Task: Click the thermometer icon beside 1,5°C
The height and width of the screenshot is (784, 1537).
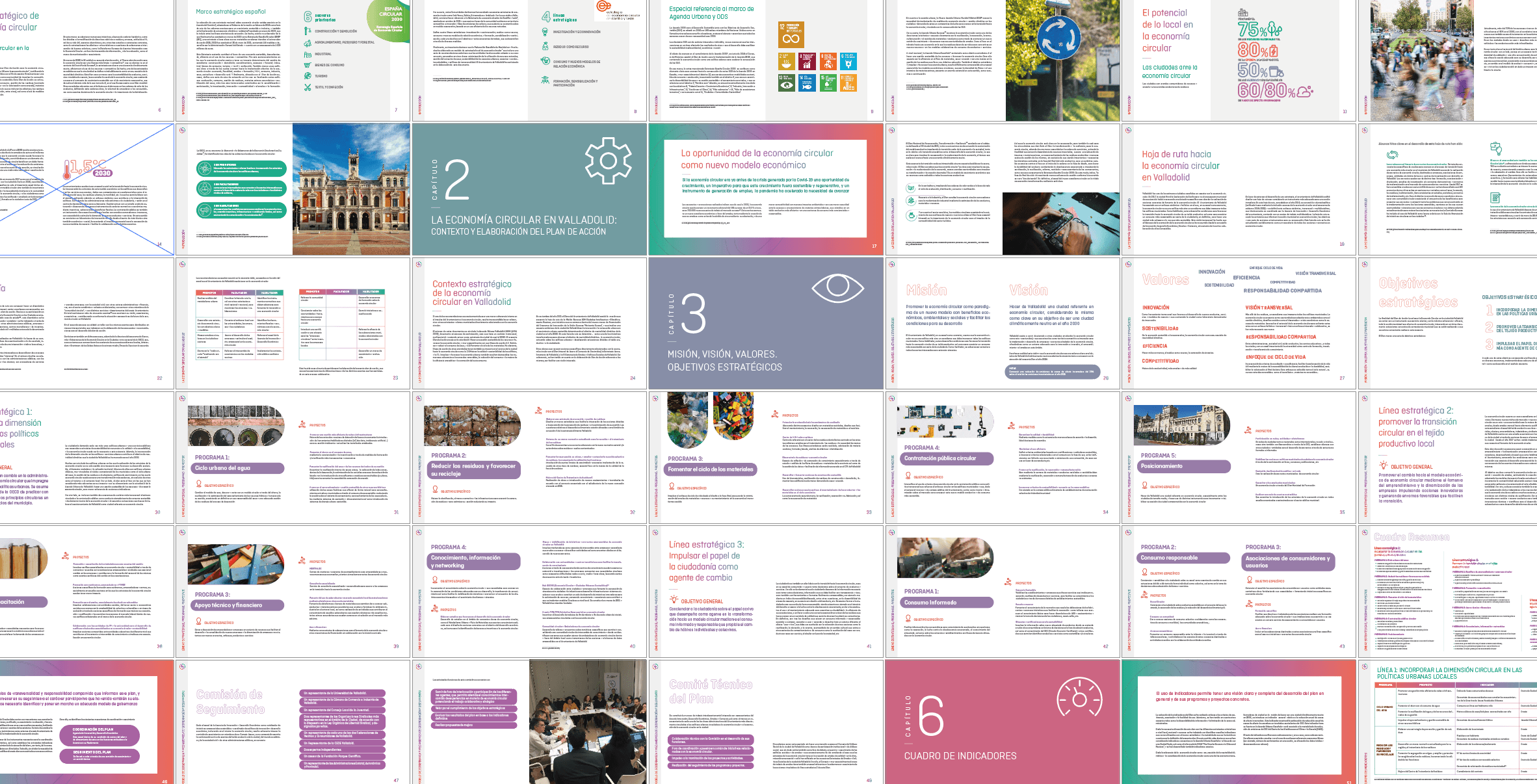Action: 68,171
